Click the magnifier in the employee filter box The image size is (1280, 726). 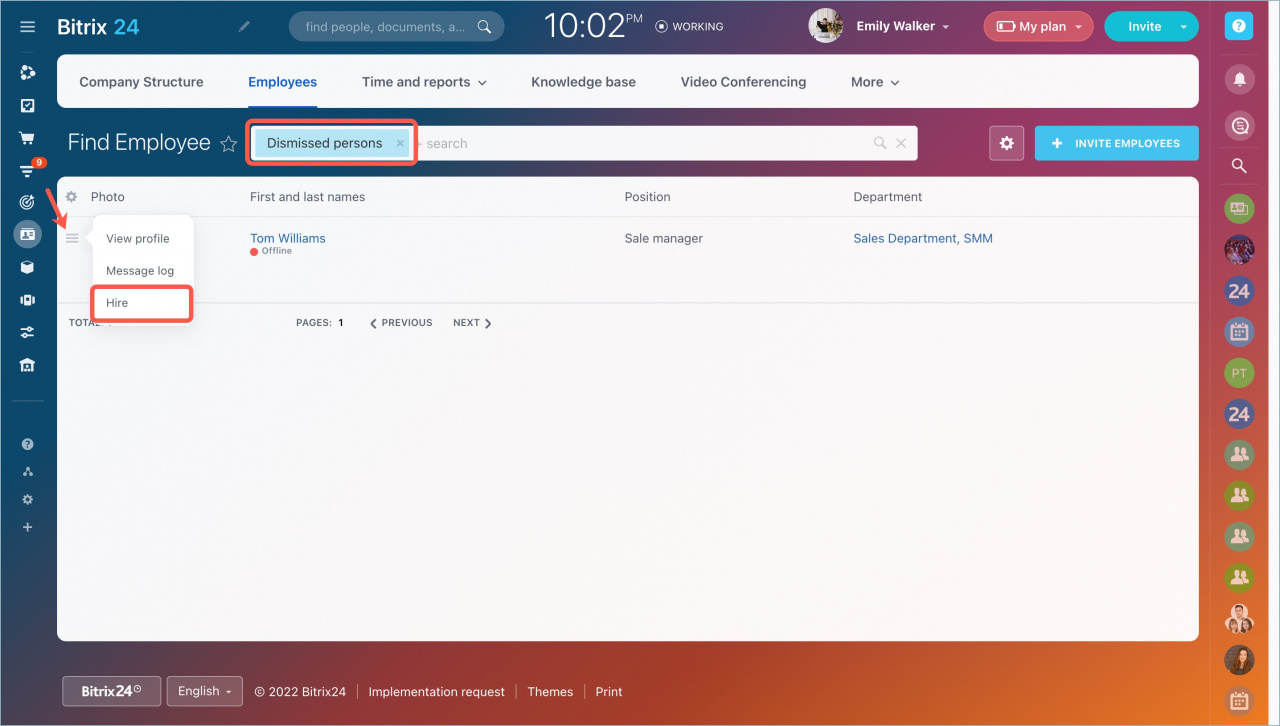880,143
